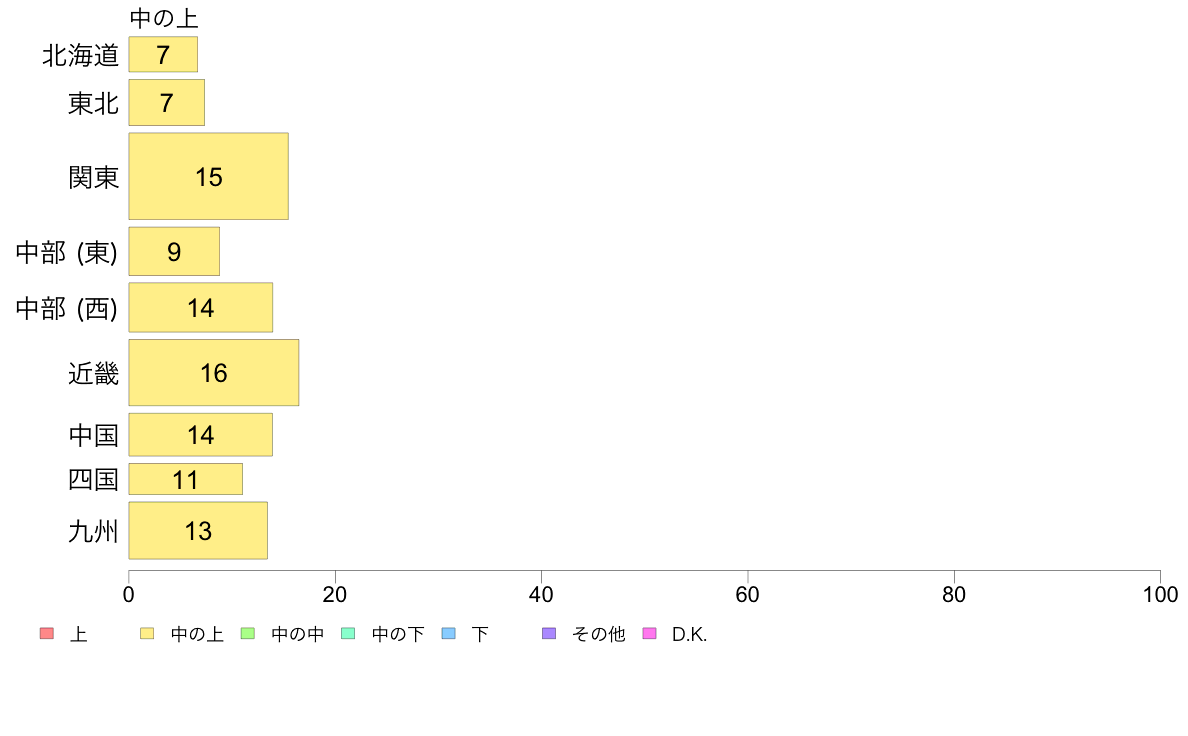Click the pink D.K. legend swatch
This screenshot has height=736, width=1188.
[x=649, y=634]
